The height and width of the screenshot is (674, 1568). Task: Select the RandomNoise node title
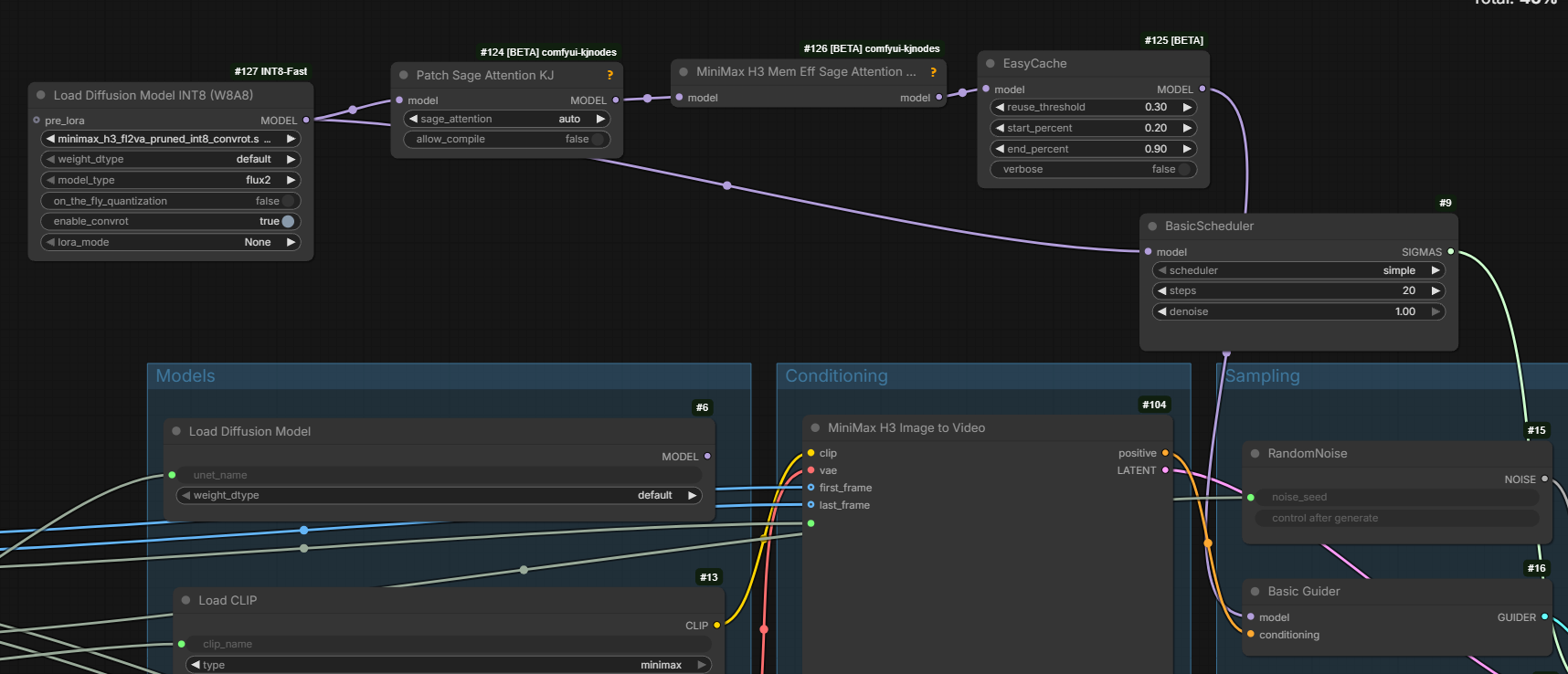point(1308,453)
